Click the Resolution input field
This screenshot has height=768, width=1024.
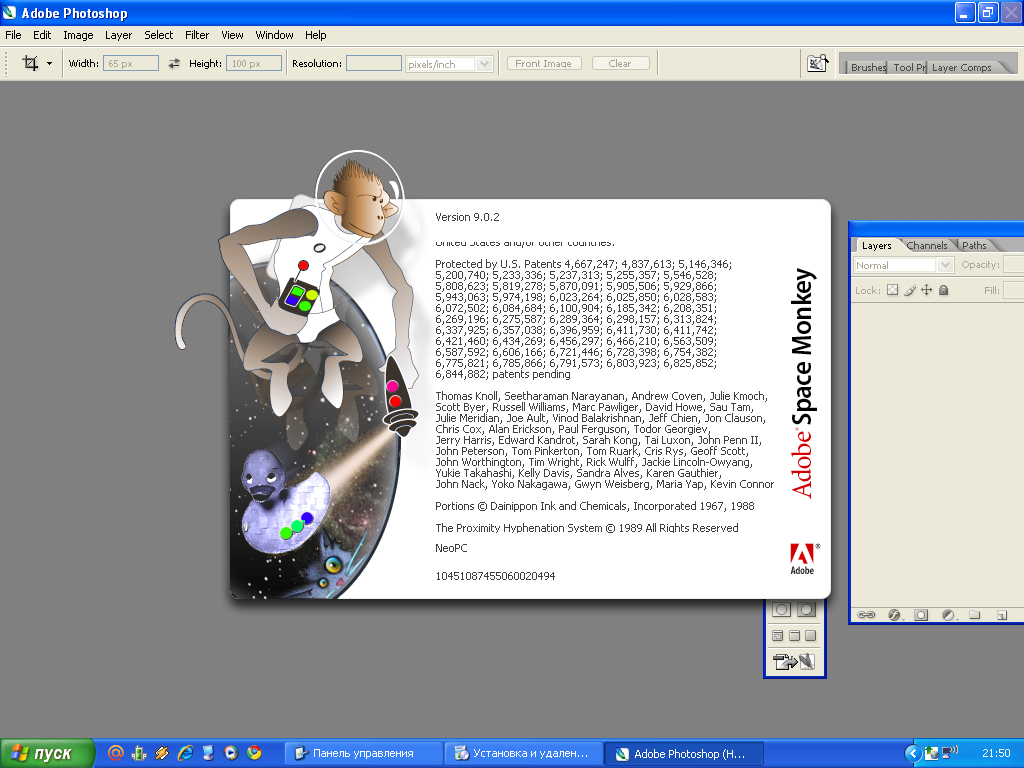click(x=374, y=63)
